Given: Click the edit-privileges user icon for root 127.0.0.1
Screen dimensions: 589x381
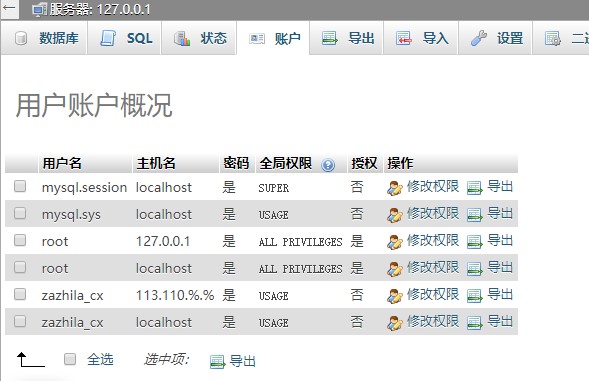Looking at the screenshot, I should pos(395,242).
